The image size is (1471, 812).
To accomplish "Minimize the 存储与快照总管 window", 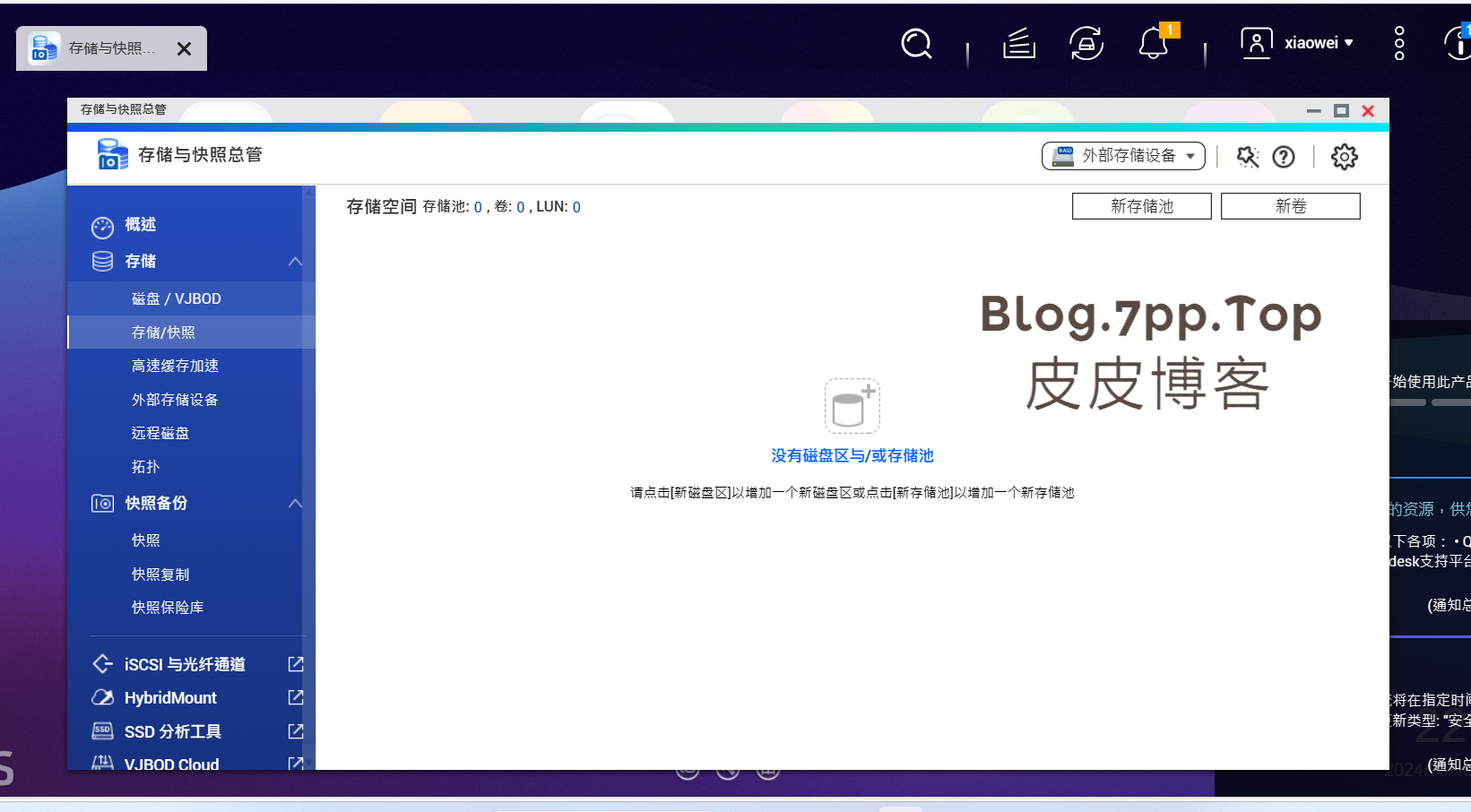I will pos(1314,111).
